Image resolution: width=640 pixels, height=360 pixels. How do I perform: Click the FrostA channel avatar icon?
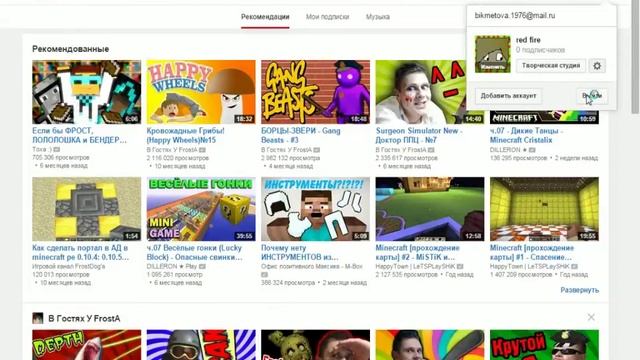(38, 318)
